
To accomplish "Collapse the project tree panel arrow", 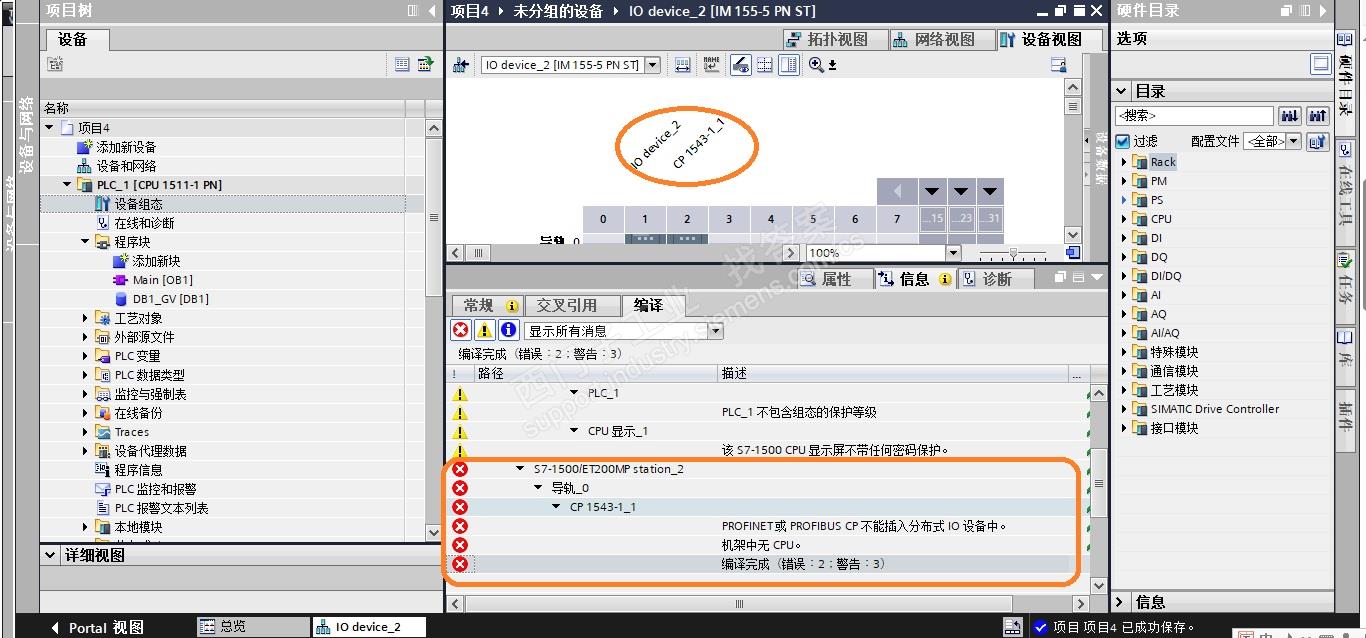I will (432, 10).
